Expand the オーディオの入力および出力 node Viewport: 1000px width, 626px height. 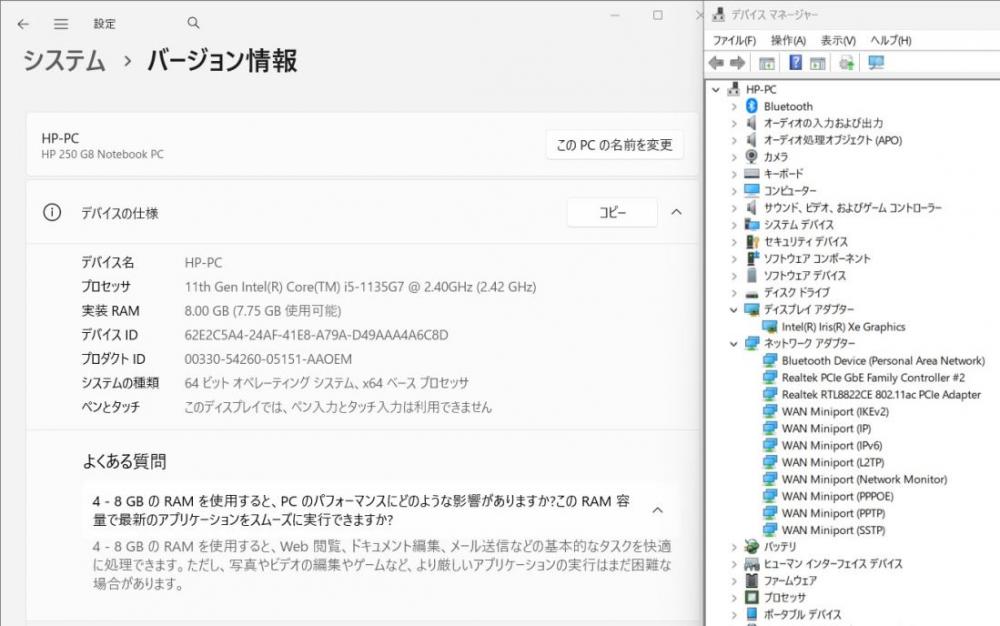tap(733, 123)
